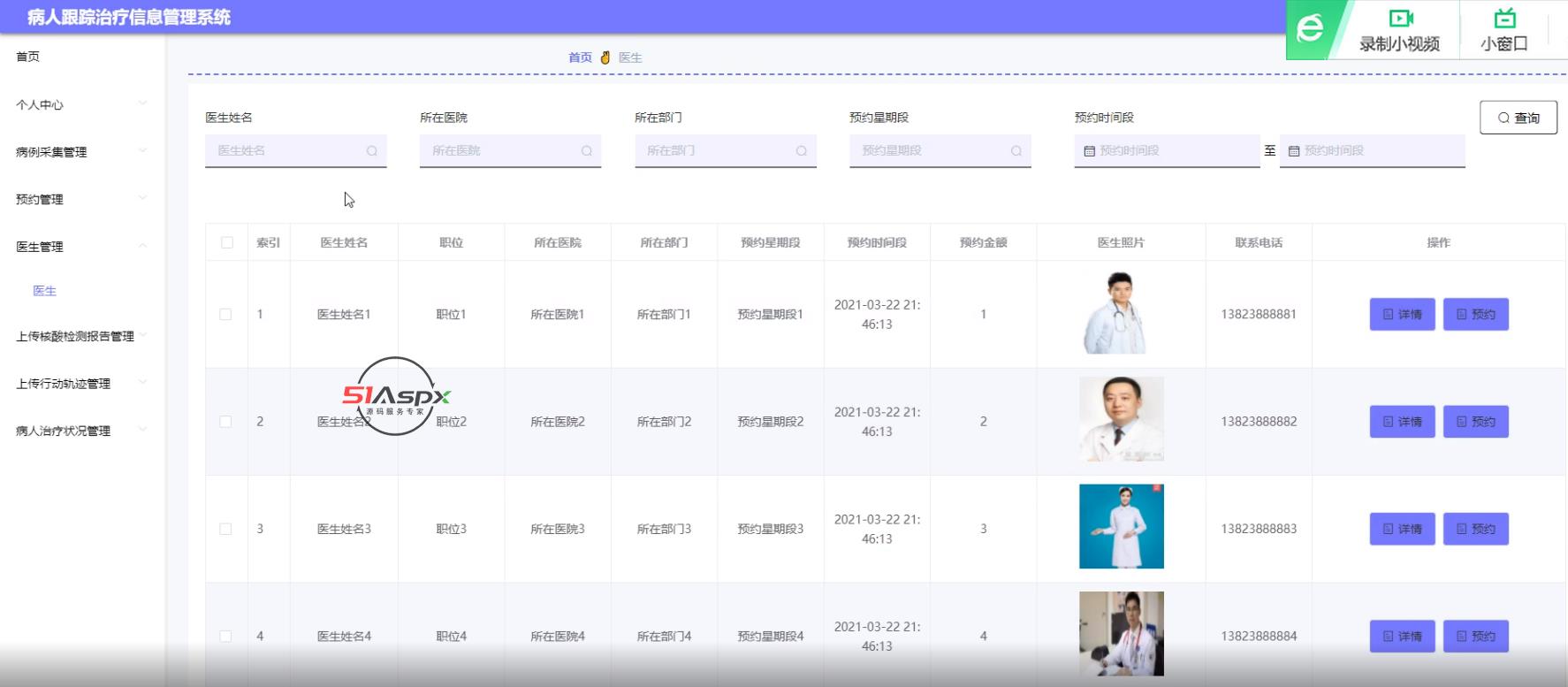Click calendar icon in end 预约时间段 field

[x=1294, y=151]
